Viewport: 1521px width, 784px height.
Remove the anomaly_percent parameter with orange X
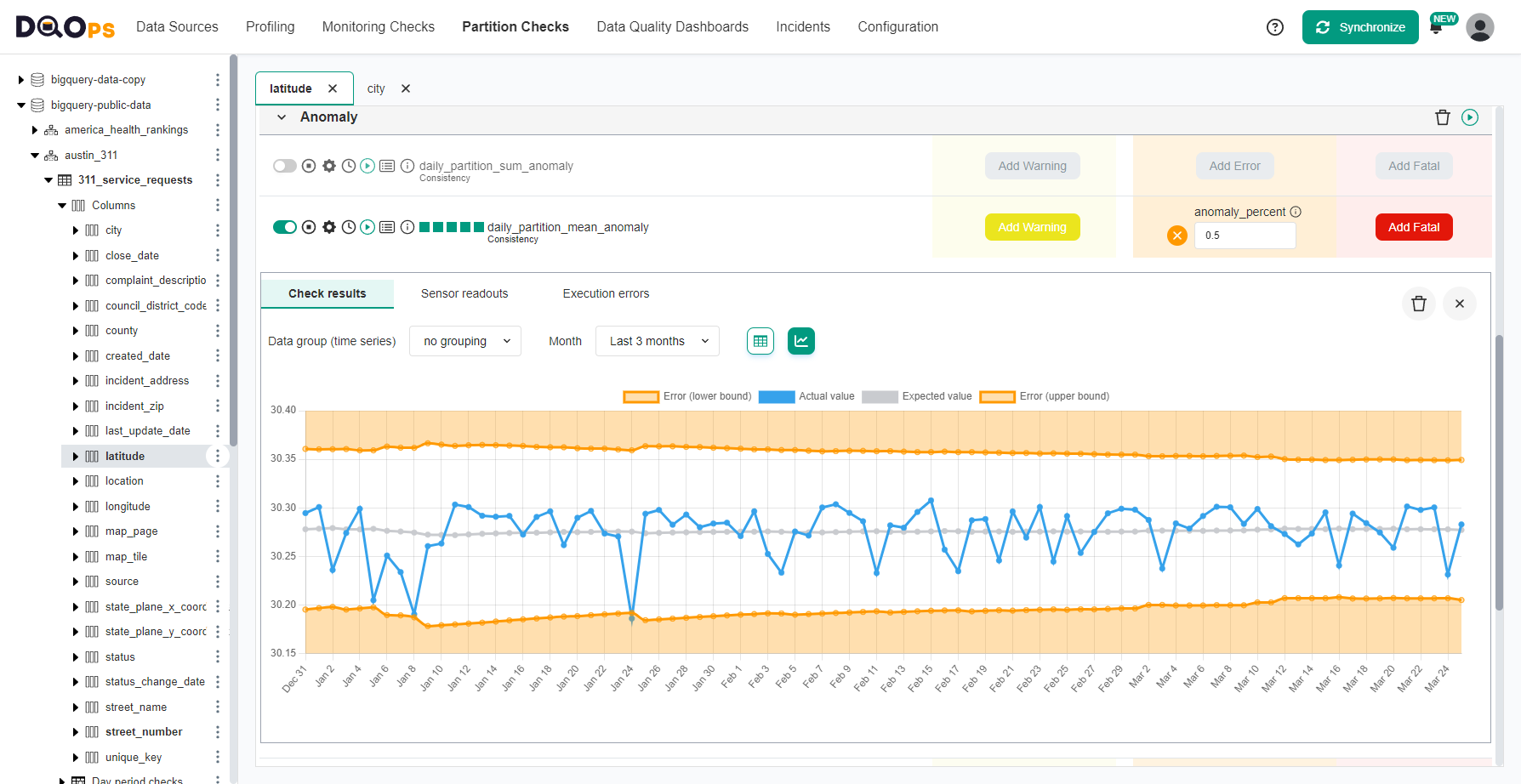coord(1176,236)
